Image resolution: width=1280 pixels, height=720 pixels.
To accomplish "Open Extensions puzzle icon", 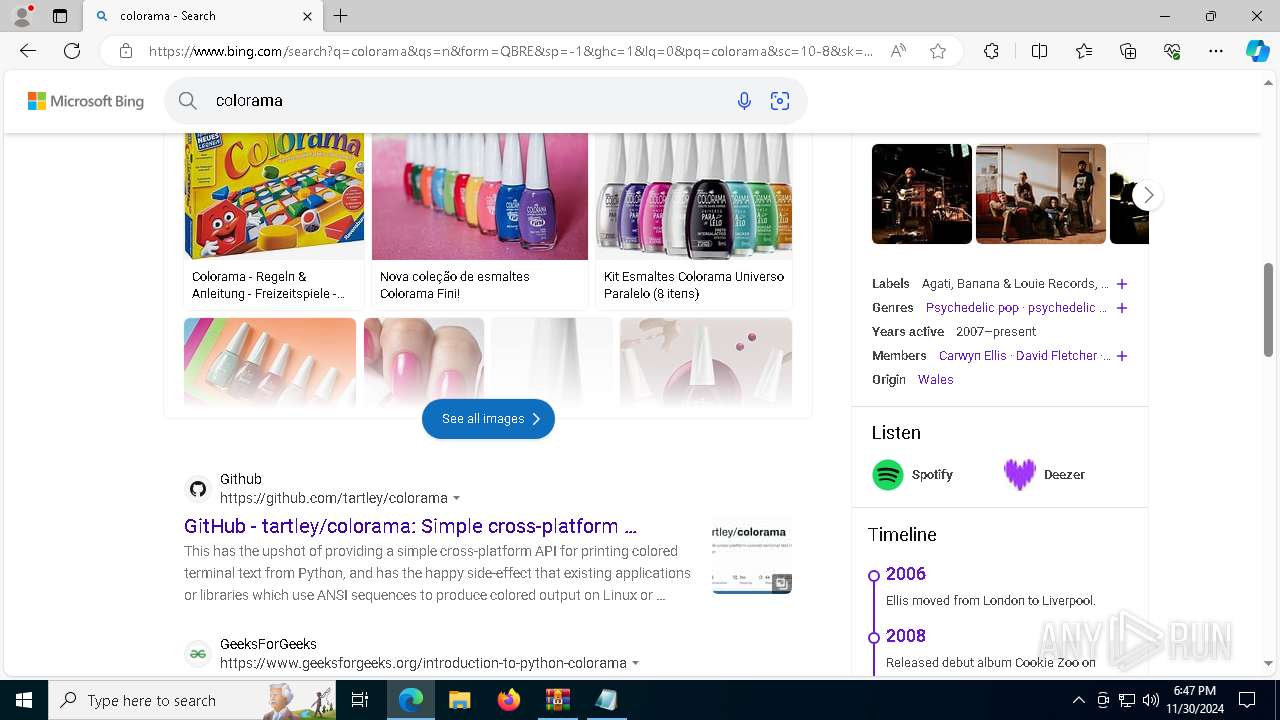I will click(x=991, y=51).
